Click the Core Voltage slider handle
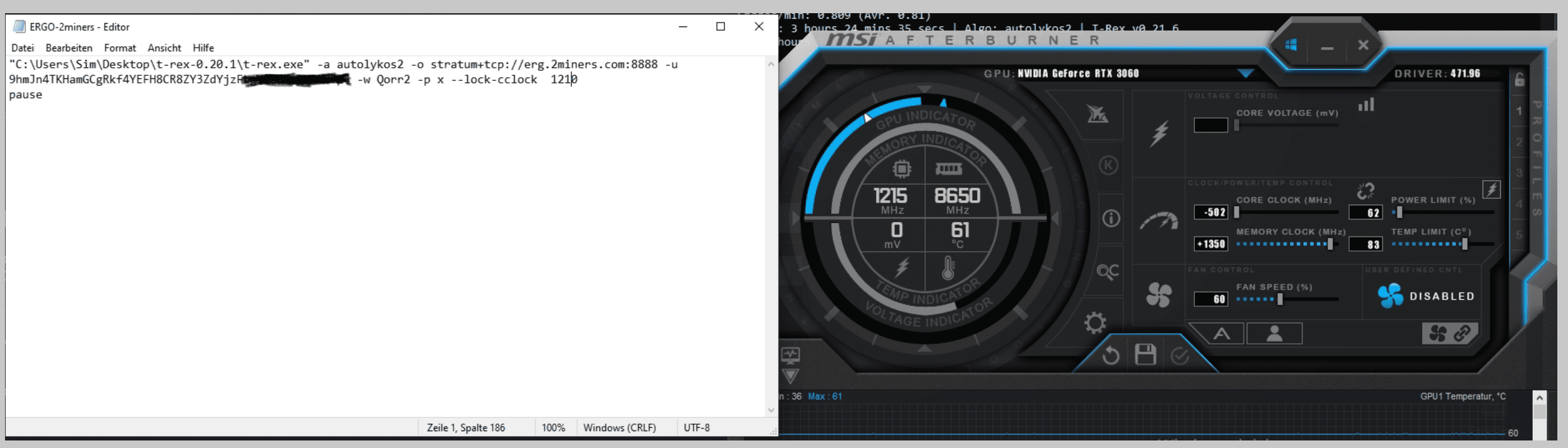The image size is (1568, 448). (x=1236, y=125)
